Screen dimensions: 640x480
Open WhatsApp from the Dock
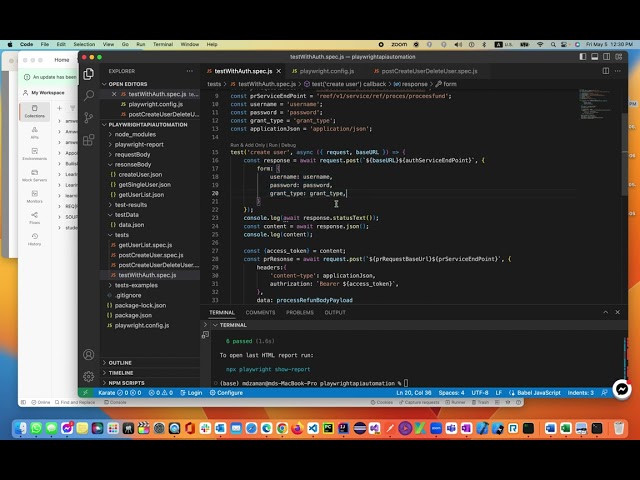pyautogui.click(x=36, y=428)
